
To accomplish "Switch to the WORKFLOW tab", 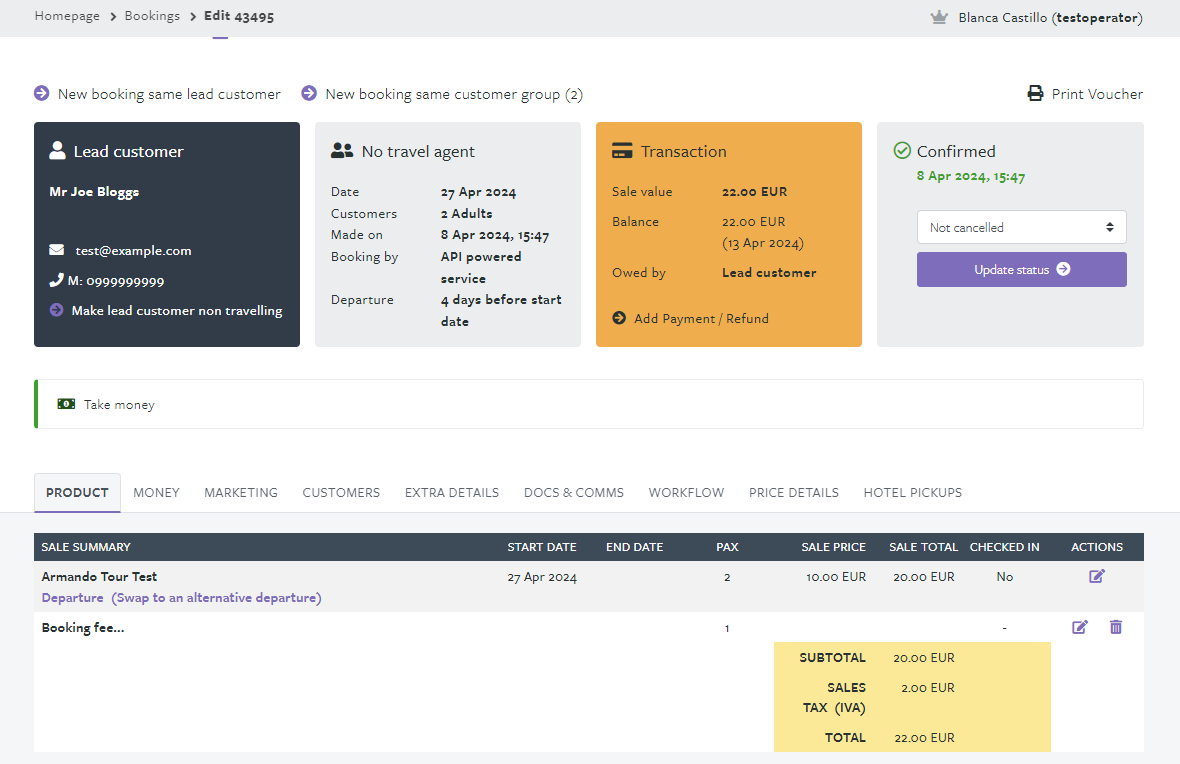I will (686, 493).
